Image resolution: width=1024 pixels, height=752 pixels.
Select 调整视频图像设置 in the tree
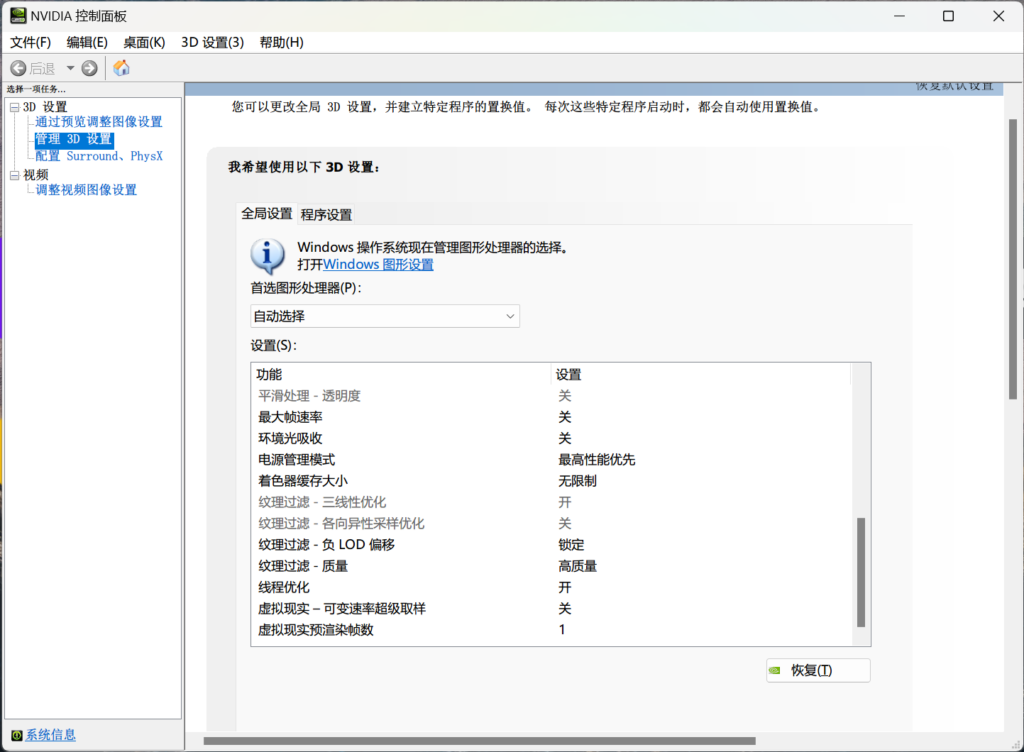(x=86, y=190)
